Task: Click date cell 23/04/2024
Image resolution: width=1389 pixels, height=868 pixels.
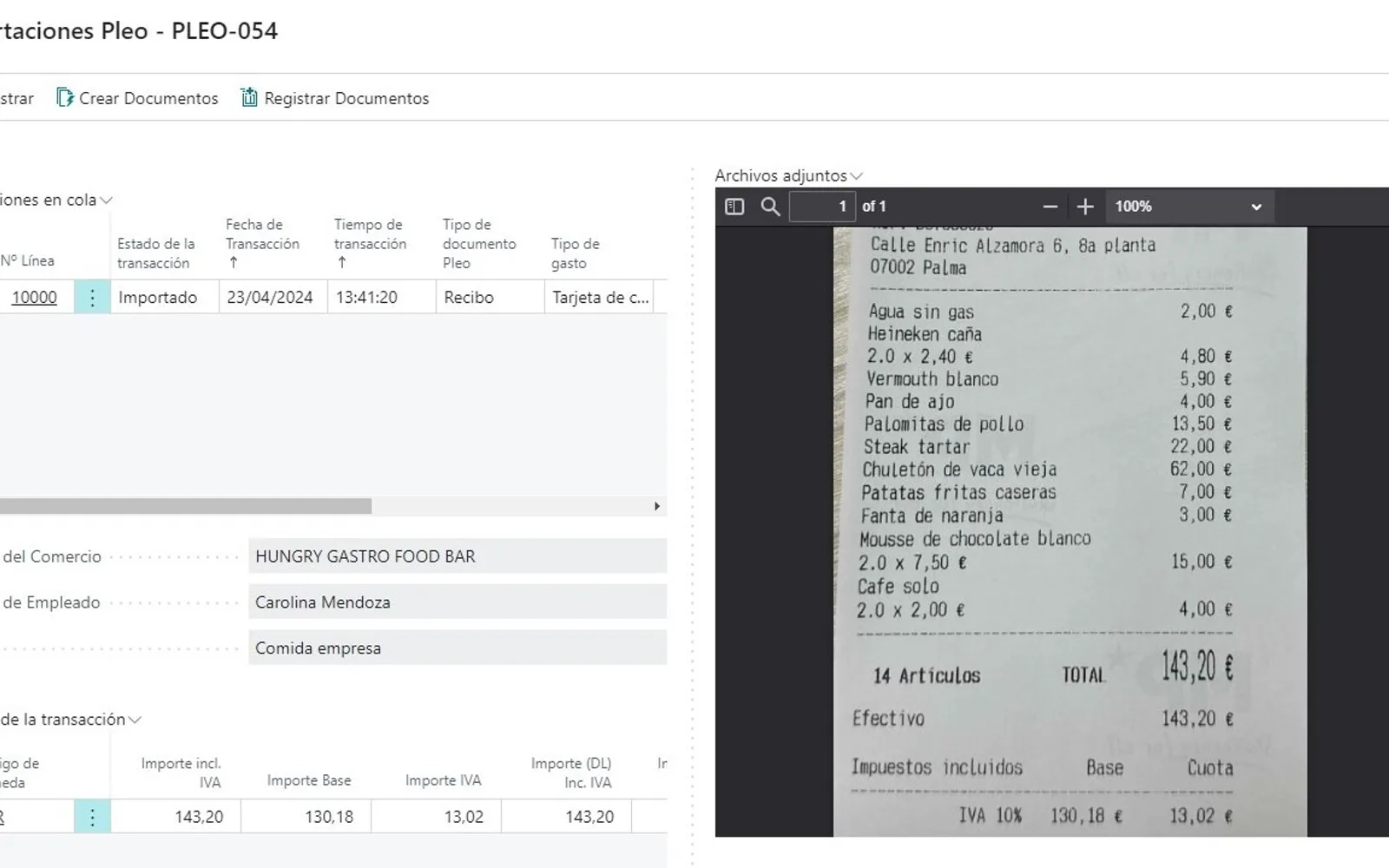Action: click(x=273, y=297)
